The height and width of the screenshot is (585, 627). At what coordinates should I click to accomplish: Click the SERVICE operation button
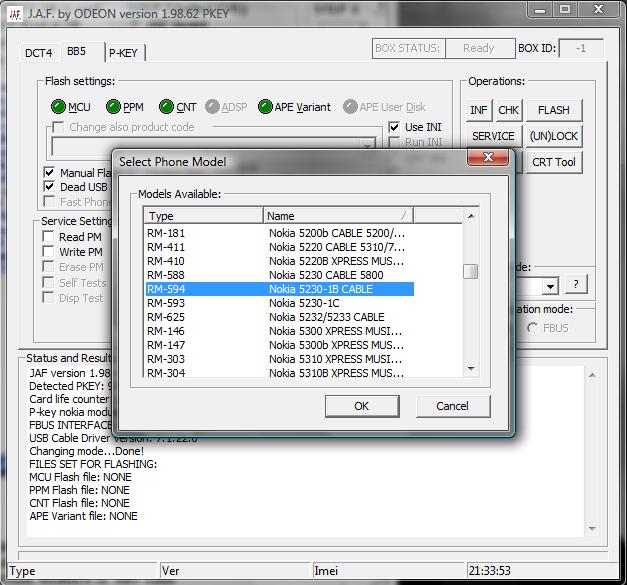click(x=493, y=136)
